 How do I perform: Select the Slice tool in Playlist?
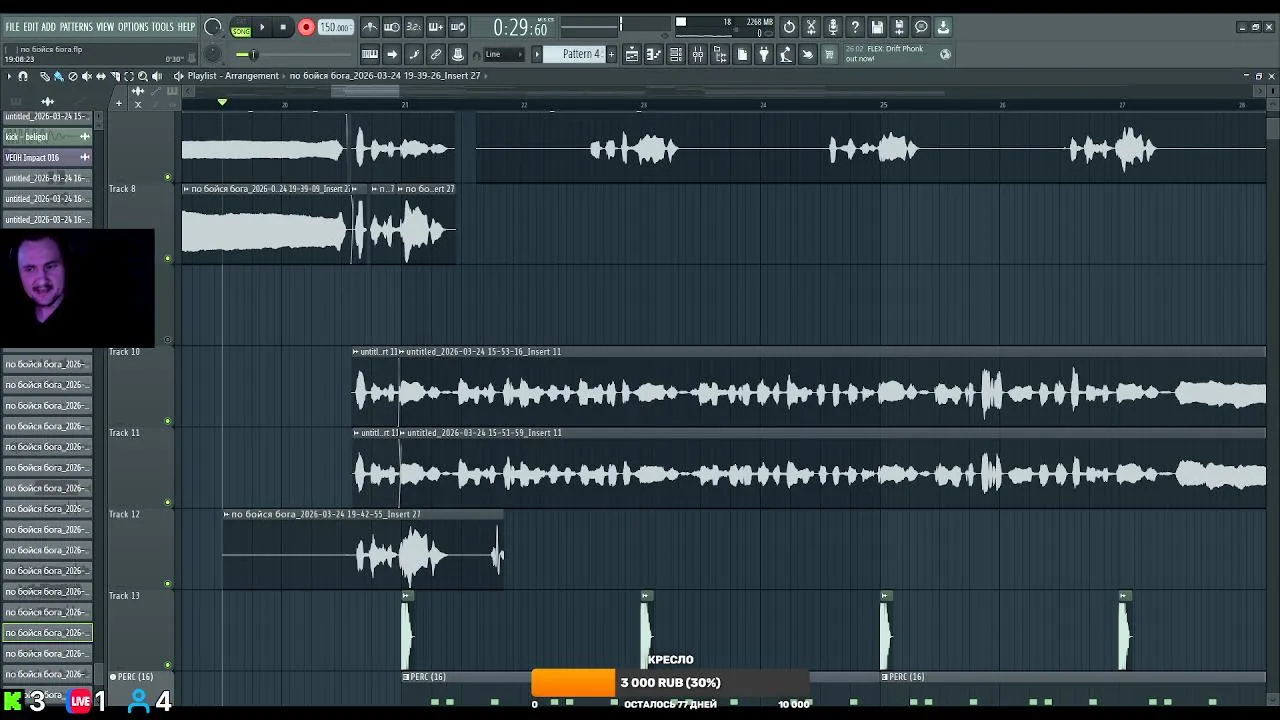(x=114, y=76)
